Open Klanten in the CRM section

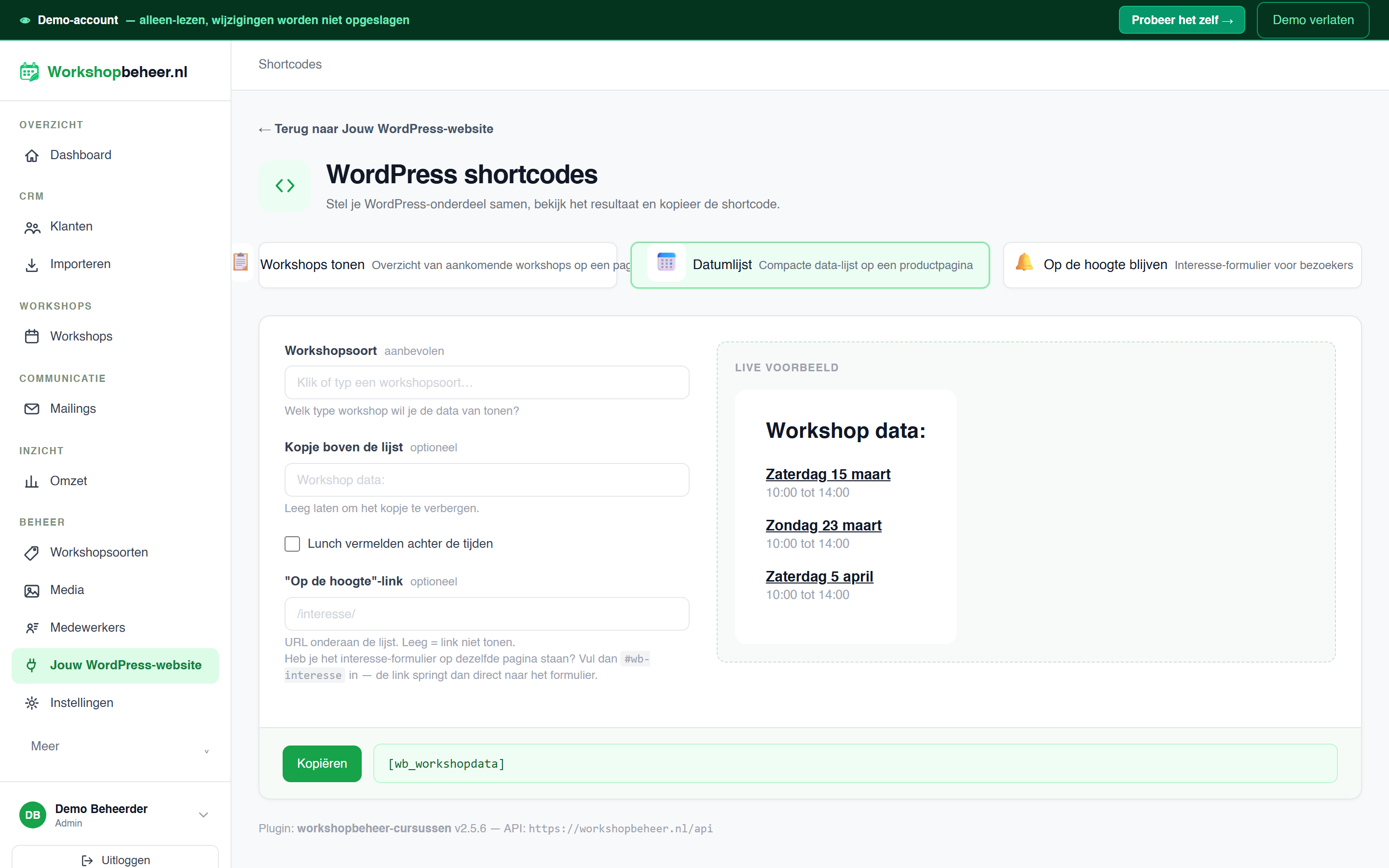click(115, 227)
